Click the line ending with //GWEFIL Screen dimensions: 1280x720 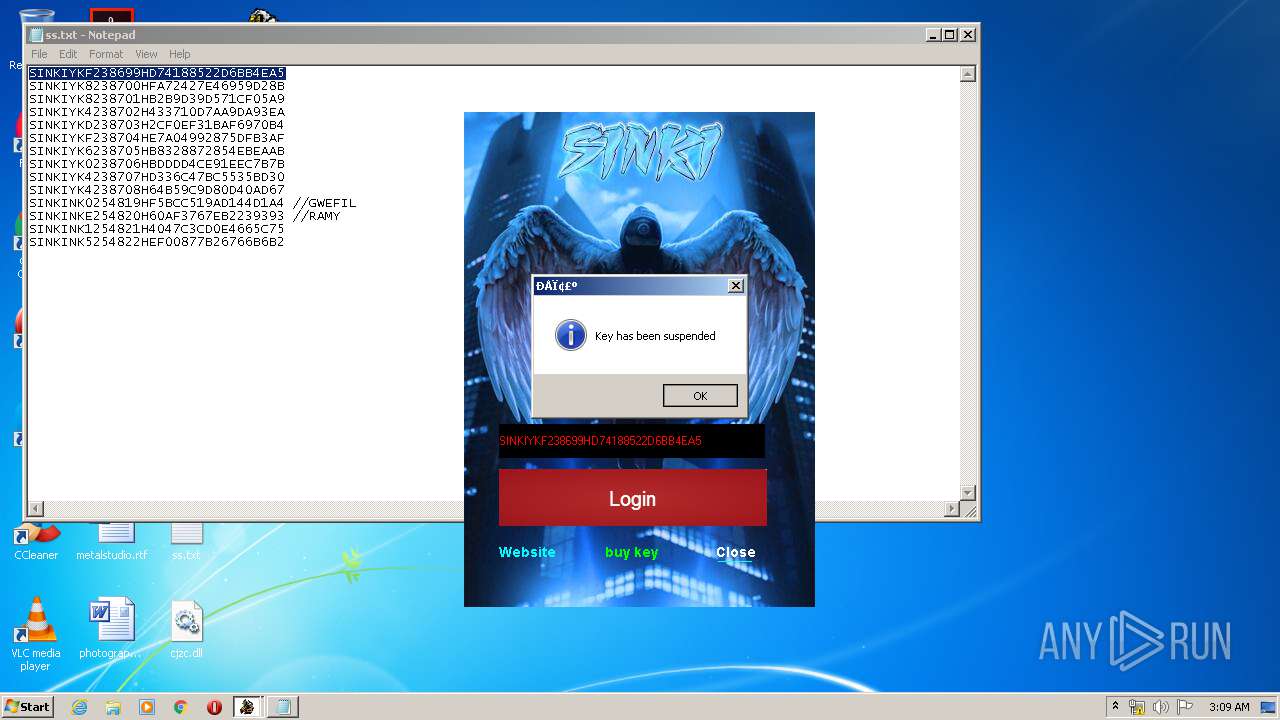coord(192,203)
